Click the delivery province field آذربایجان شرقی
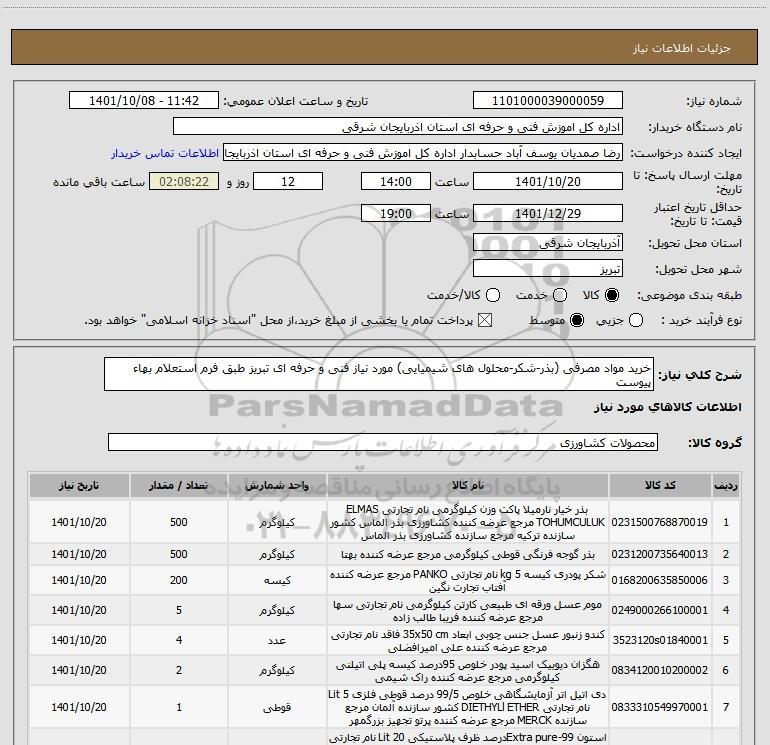This screenshot has height=745, width=770. (548, 243)
